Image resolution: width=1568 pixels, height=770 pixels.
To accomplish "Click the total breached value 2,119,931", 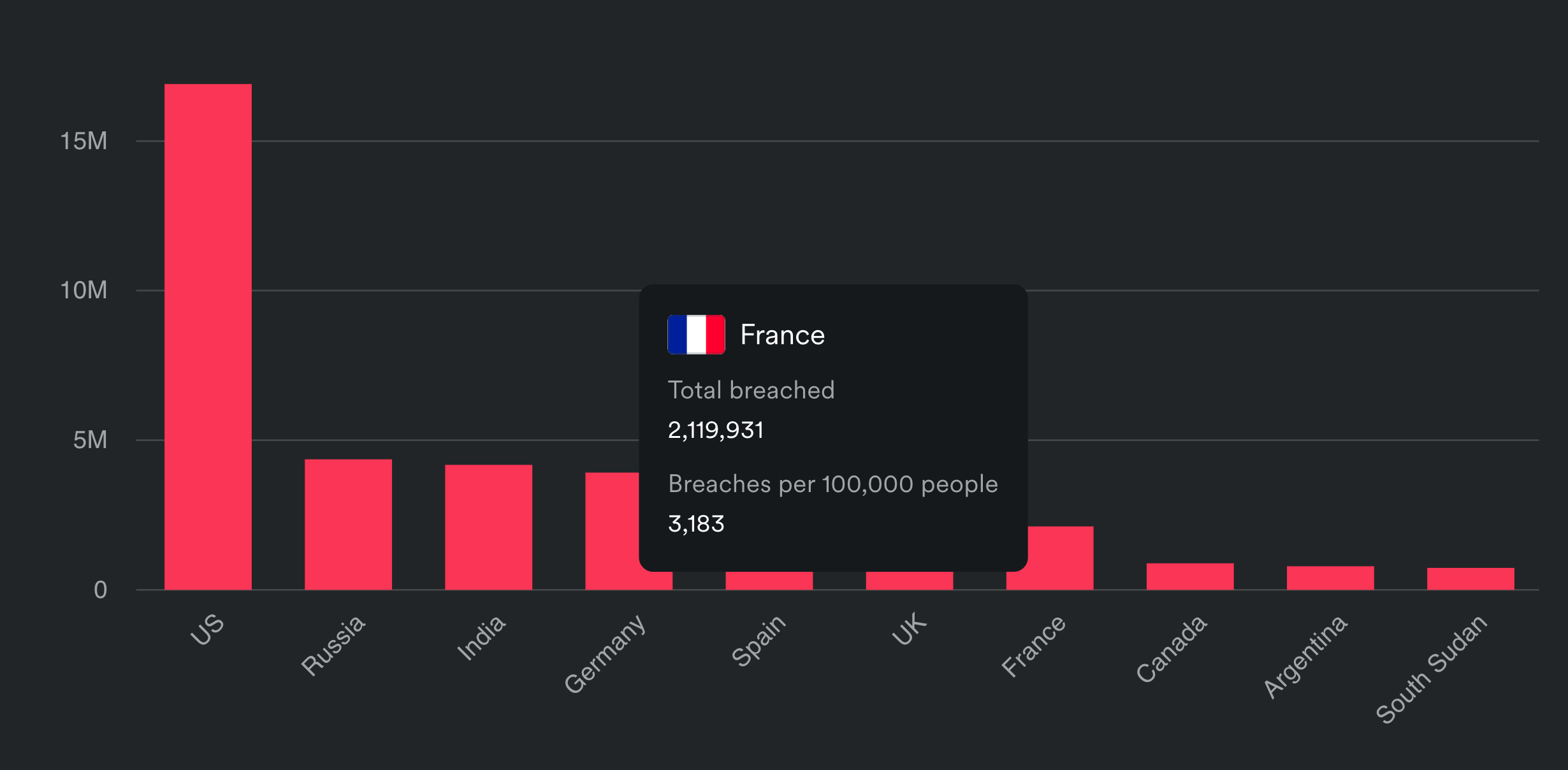I will click(x=715, y=430).
